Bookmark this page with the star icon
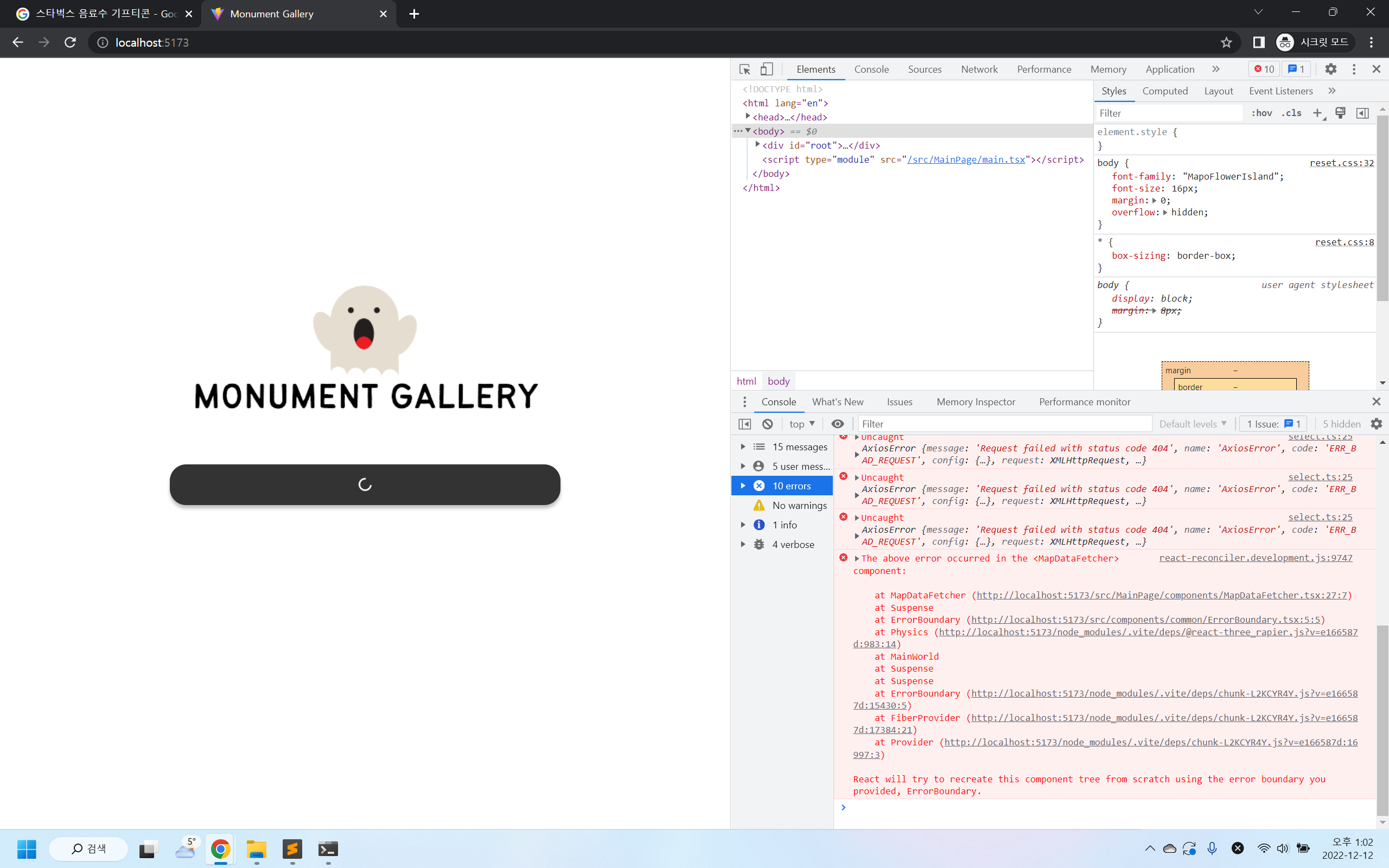The width and height of the screenshot is (1389, 868). click(1226, 42)
